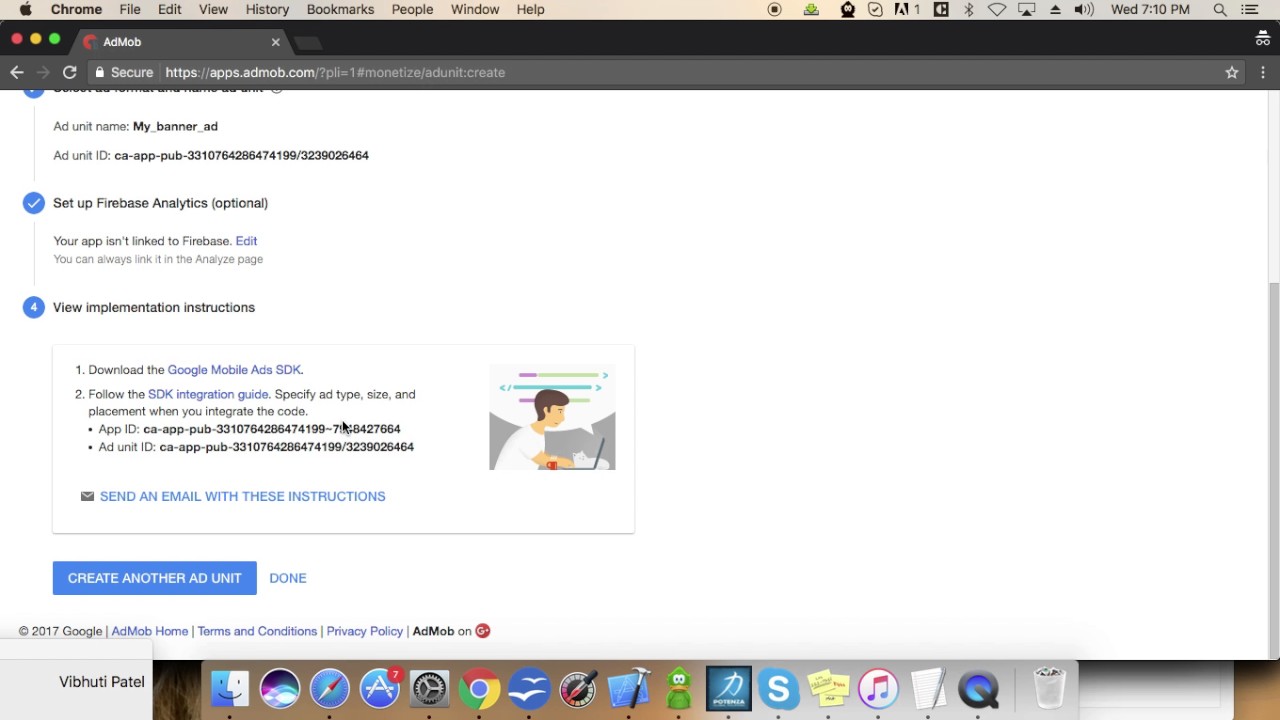Viewport: 1280px width, 720px height.
Task: Open Stickies from the dock
Action: point(828,688)
